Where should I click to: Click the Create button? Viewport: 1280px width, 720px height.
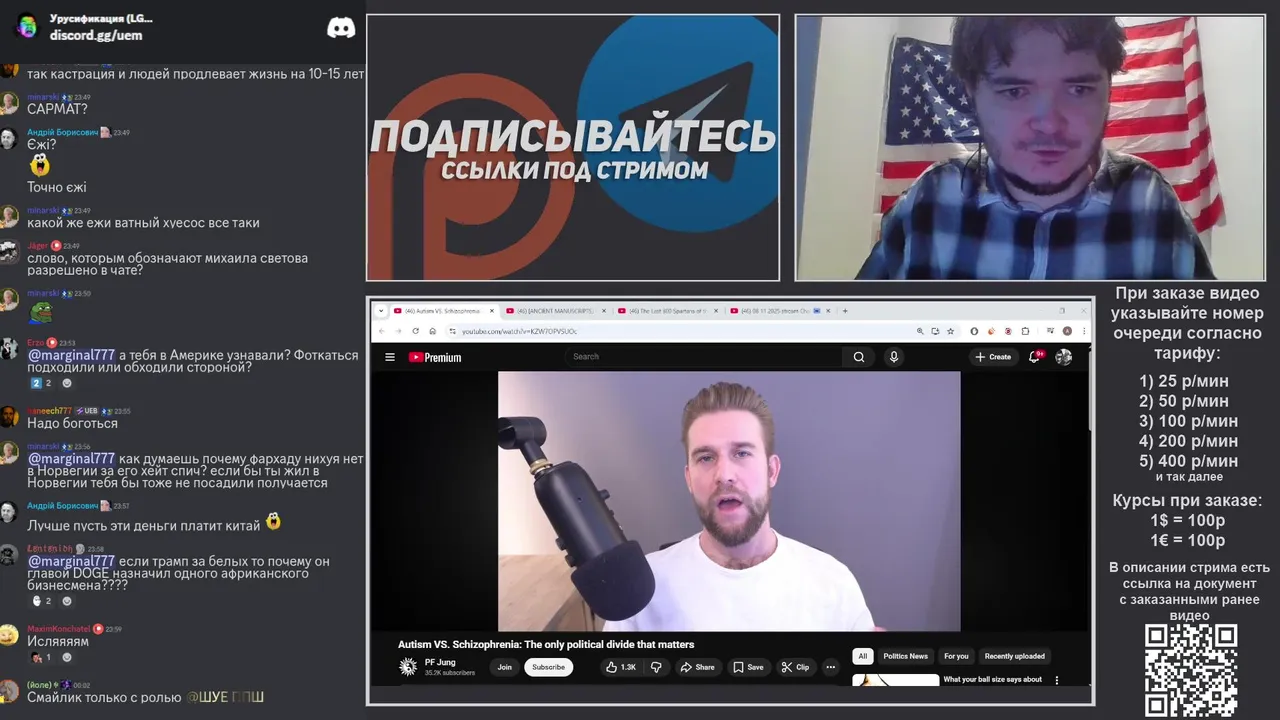993,357
